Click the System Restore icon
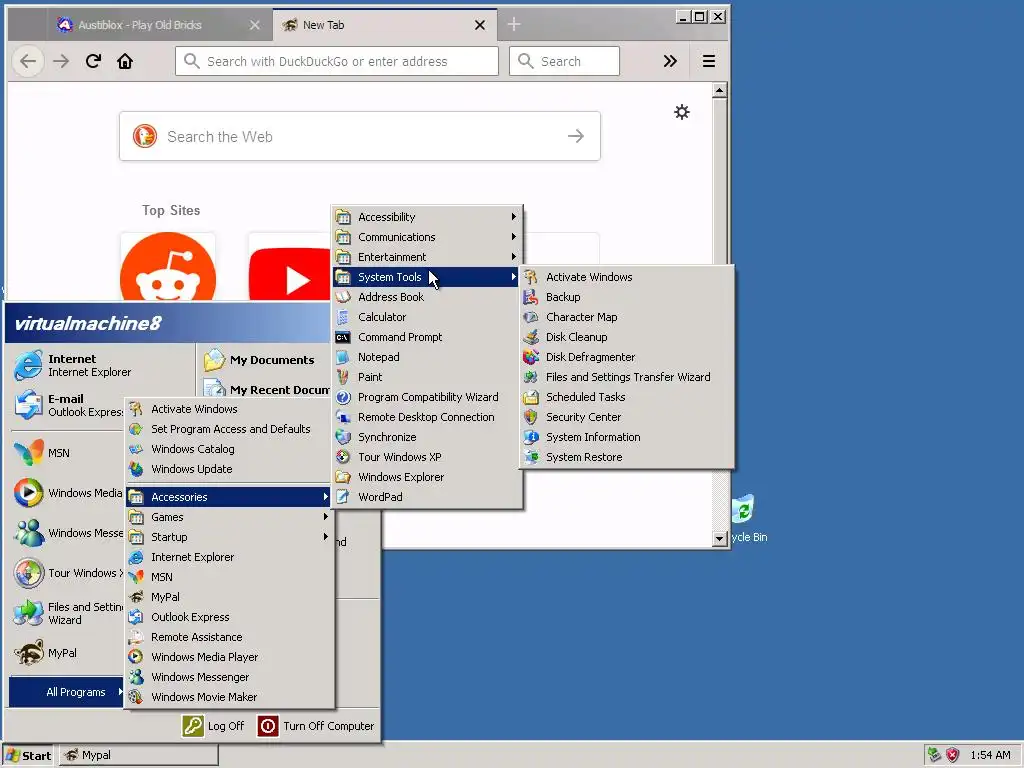This screenshot has height=768, width=1024. click(x=531, y=457)
